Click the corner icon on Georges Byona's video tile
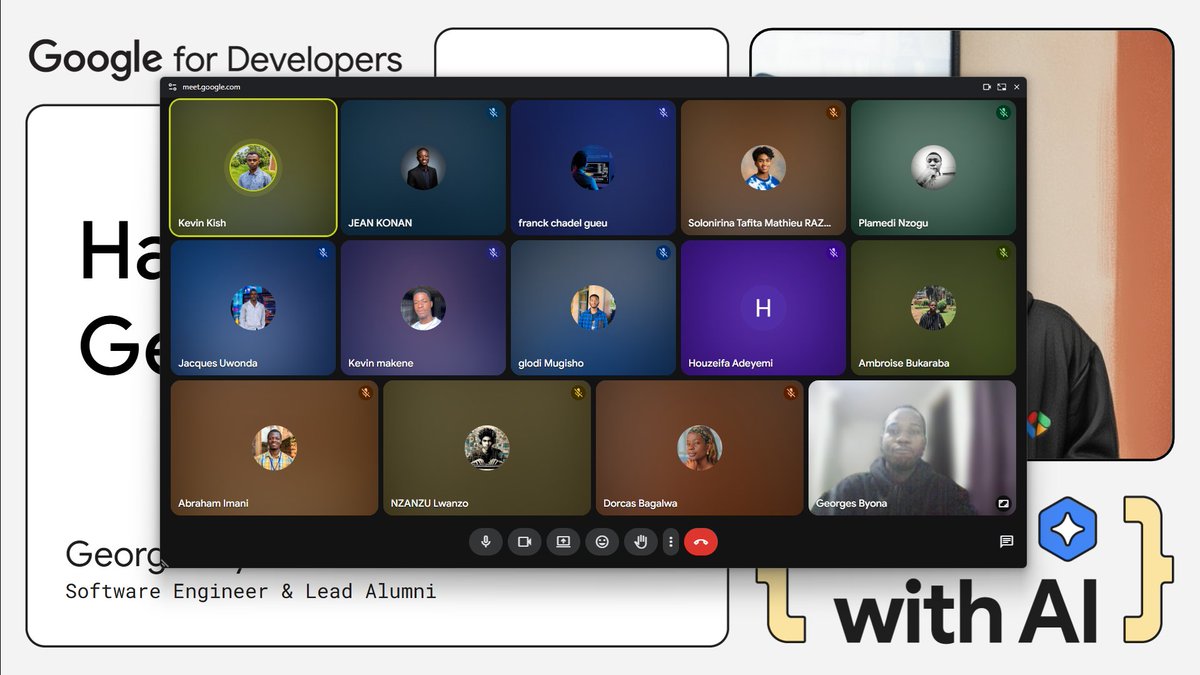This screenshot has width=1200, height=675. (1003, 503)
